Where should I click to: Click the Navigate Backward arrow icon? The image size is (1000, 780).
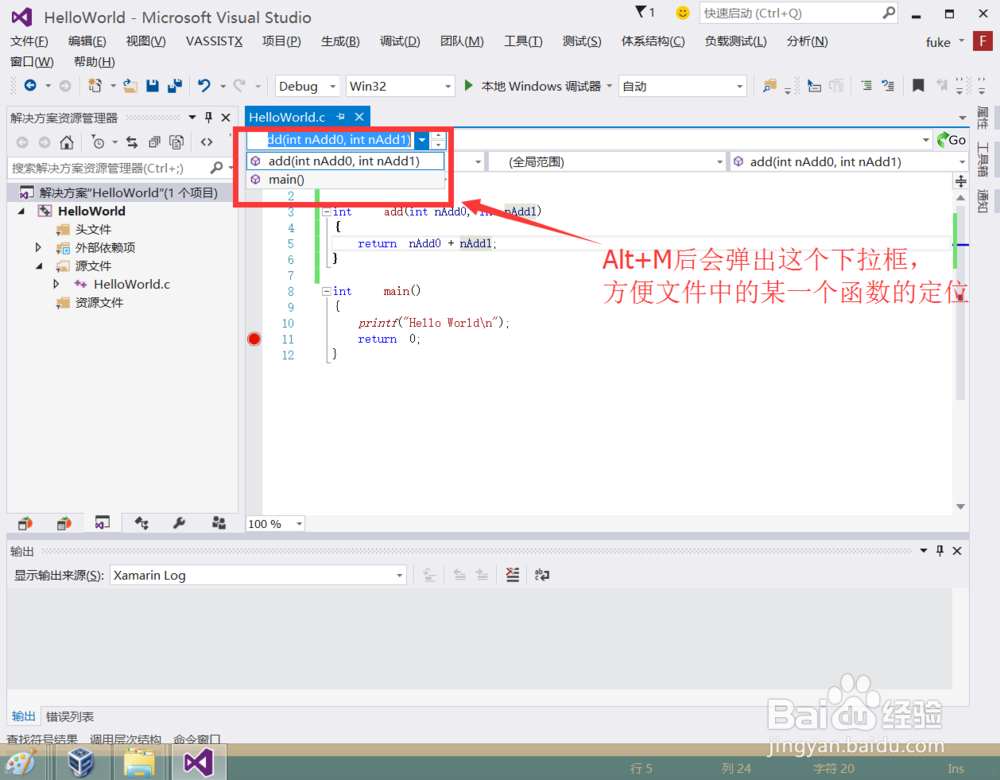31,86
